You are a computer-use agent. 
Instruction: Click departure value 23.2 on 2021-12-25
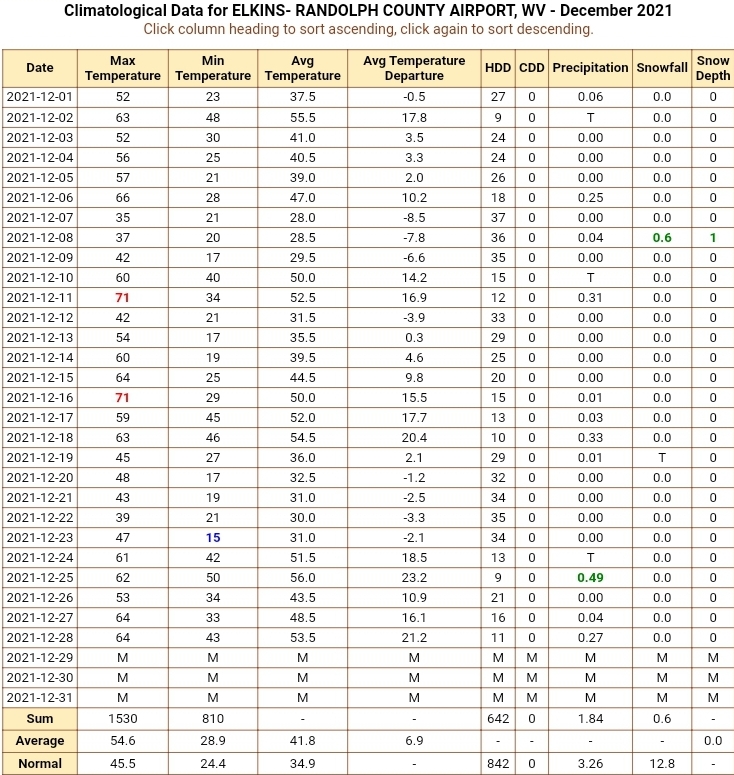[414, 578]
